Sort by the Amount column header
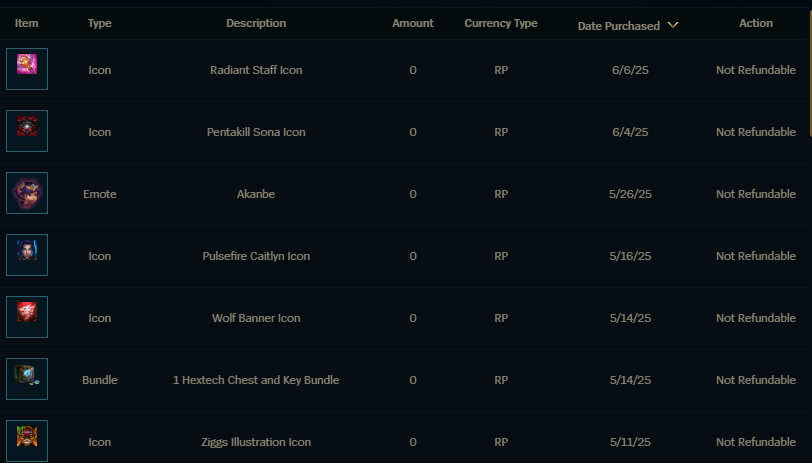812x463 pixels. [413, 23]
